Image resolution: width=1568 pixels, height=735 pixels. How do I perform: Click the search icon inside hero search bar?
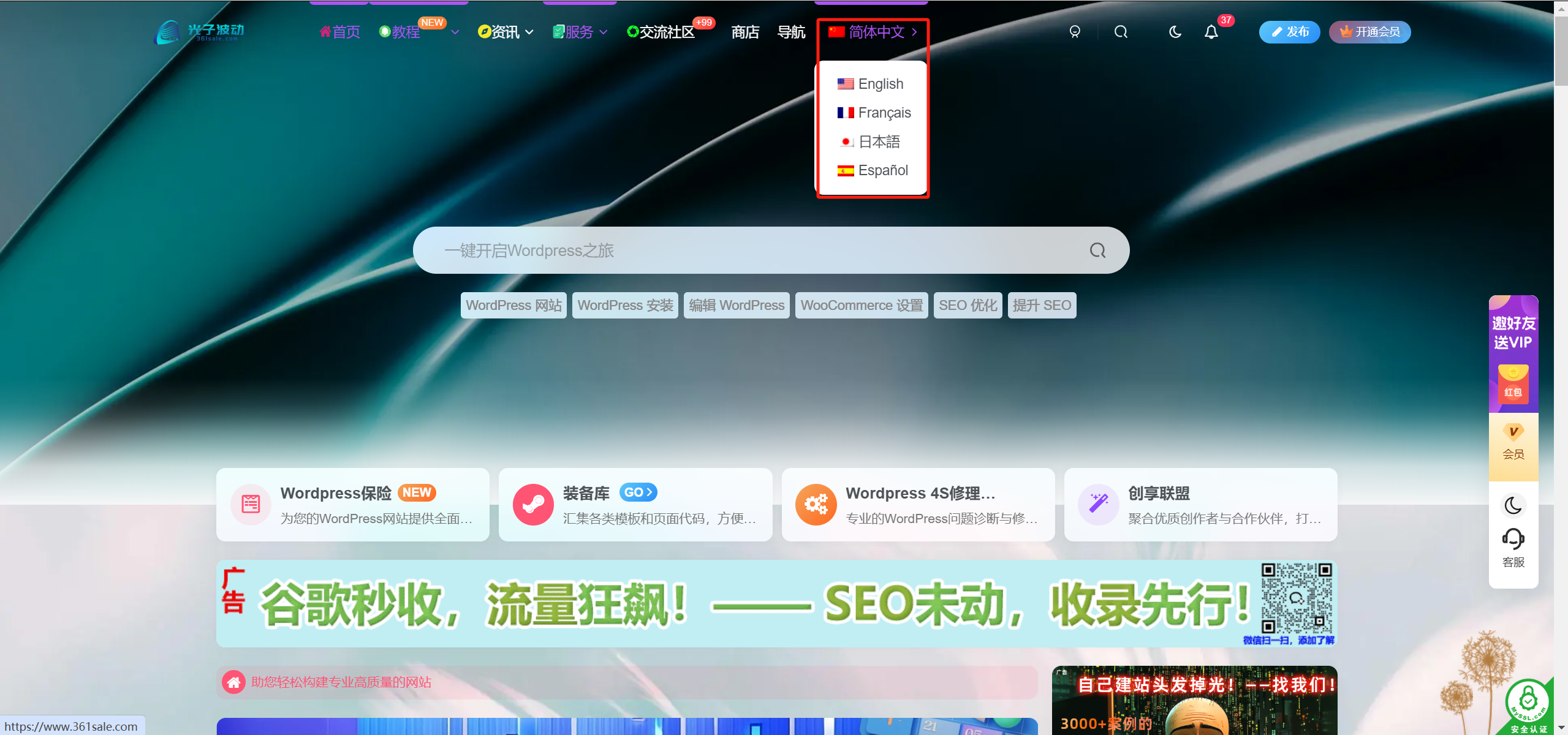click(x=1097, y=251)
